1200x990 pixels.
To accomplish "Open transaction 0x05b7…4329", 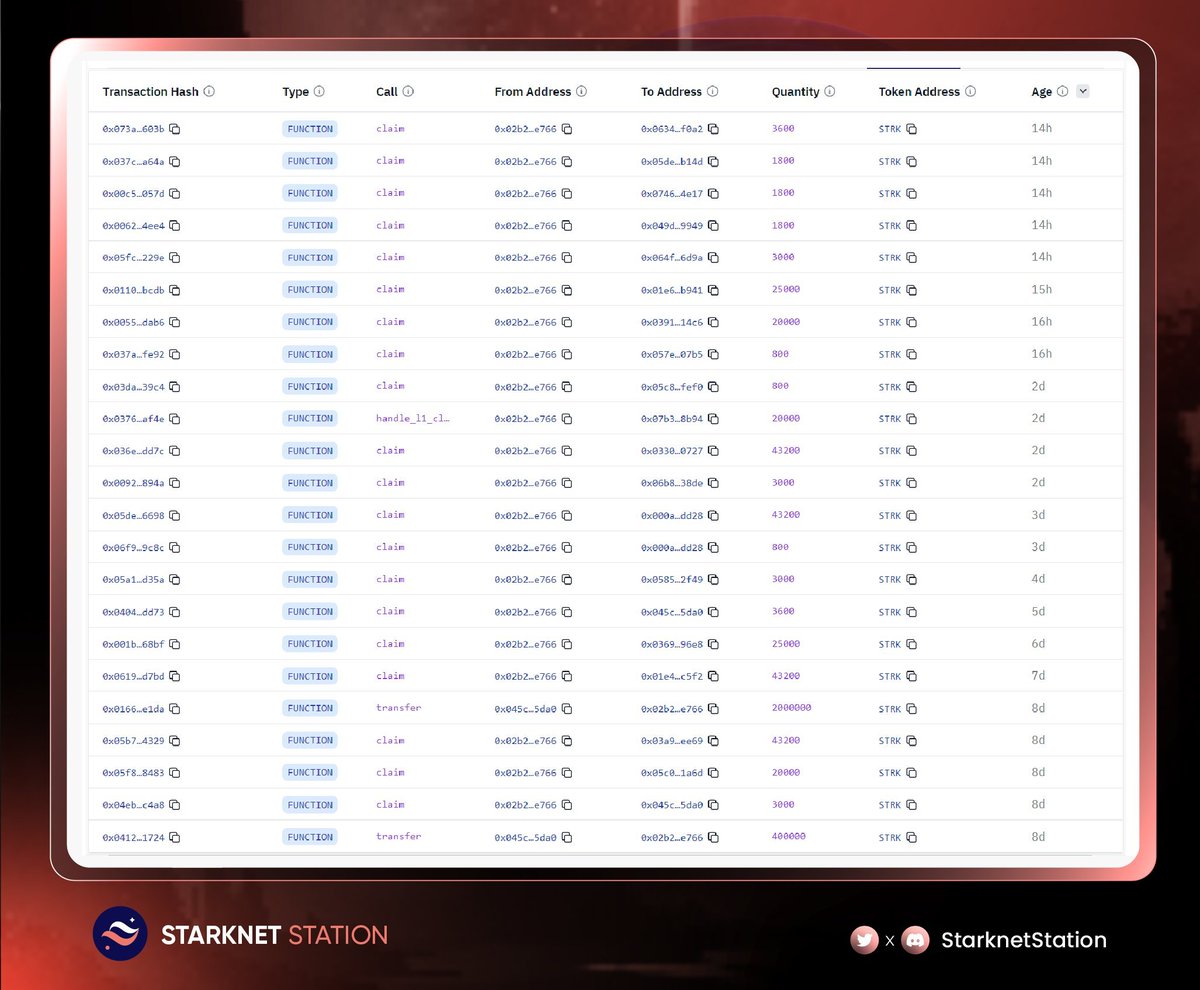I will click(133, 741).
